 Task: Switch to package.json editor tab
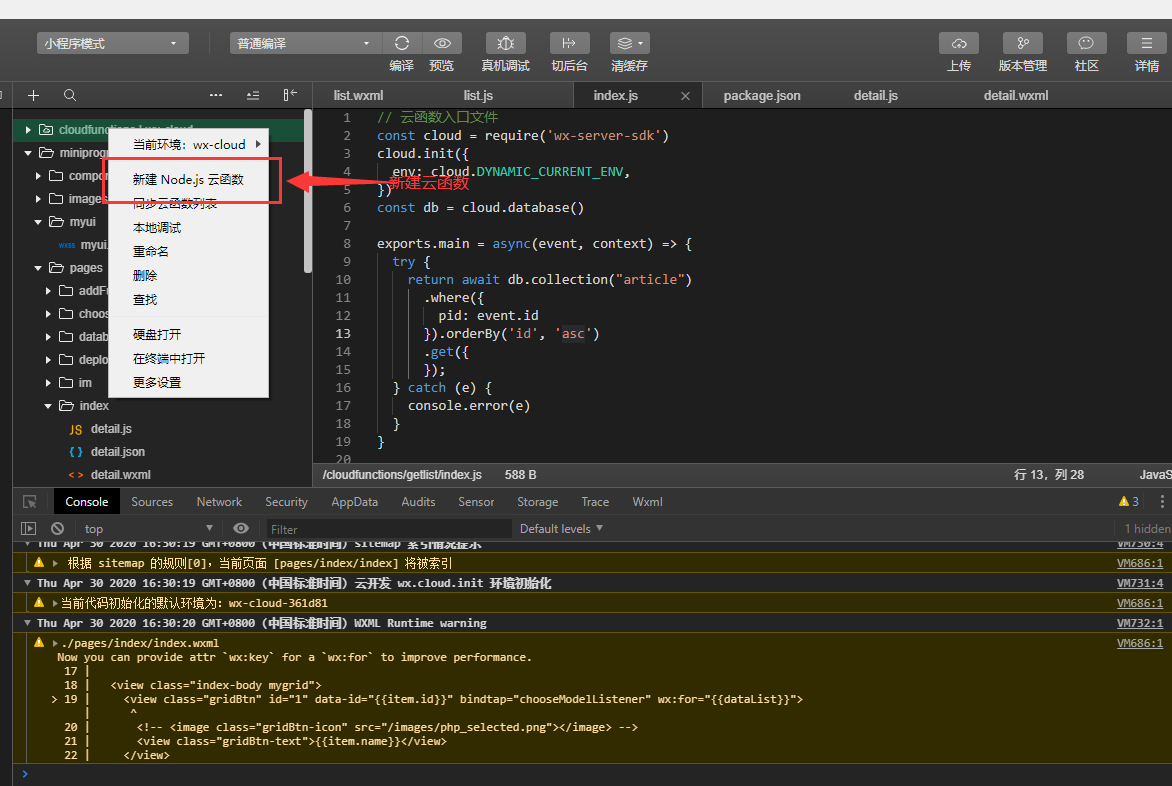click(x=762, y=96)
